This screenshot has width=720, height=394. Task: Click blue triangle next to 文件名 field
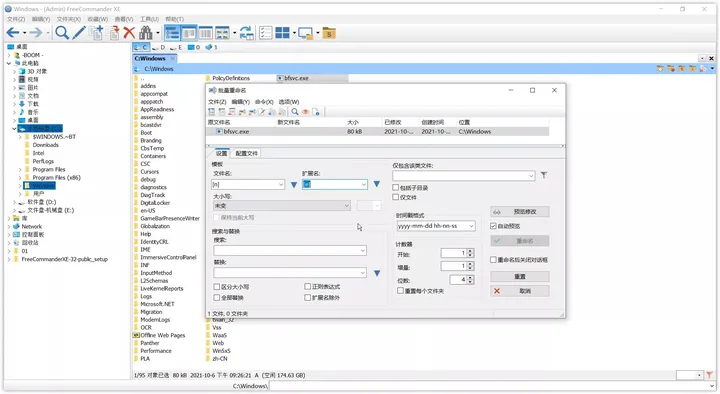point(294,185)
